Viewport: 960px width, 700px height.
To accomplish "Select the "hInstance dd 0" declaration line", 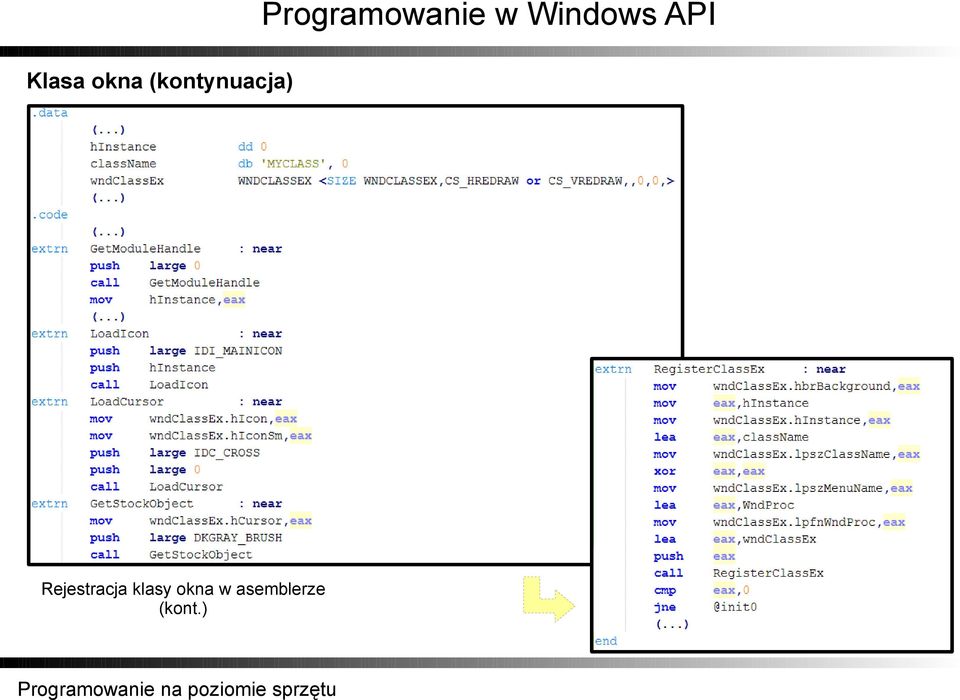I will [x=178, y=147].
